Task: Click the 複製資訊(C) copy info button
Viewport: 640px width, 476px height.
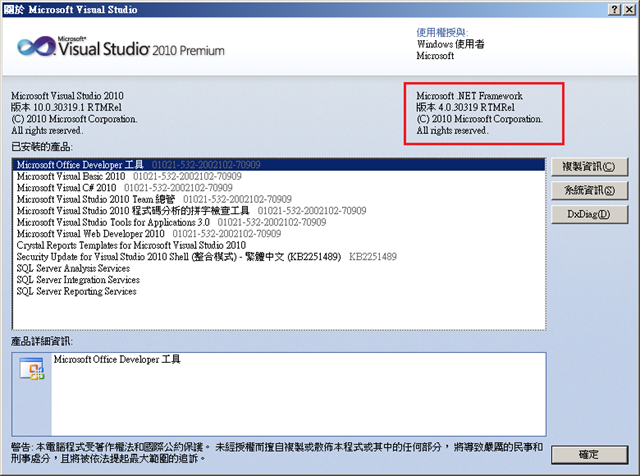Action: click(x=589, y=167)
